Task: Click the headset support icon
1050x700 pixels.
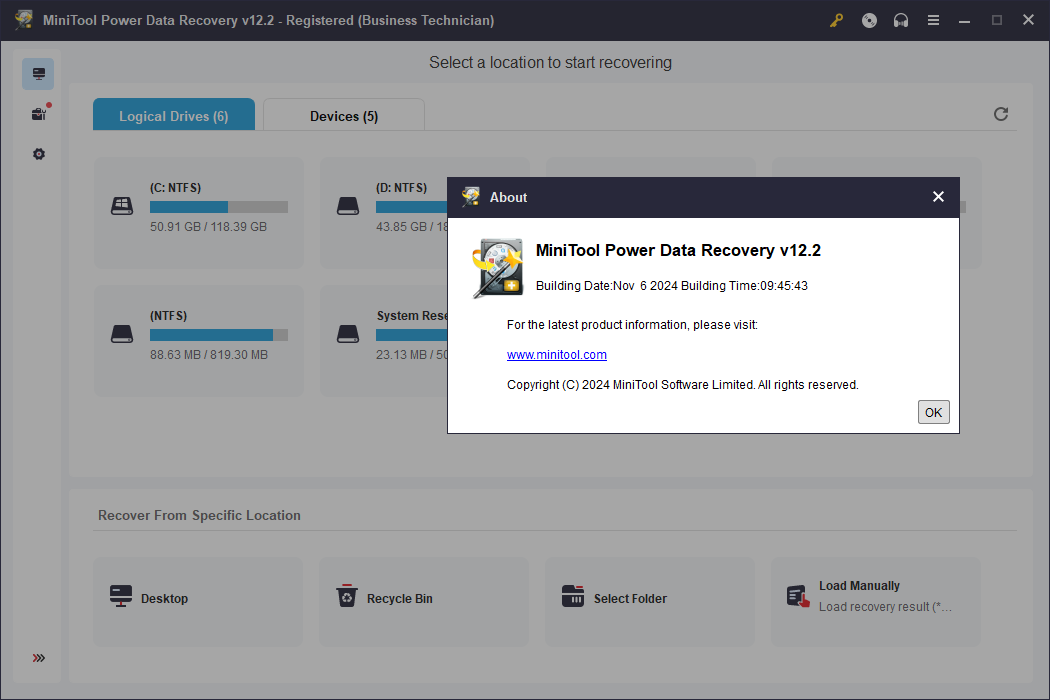Action: [901, 21]
